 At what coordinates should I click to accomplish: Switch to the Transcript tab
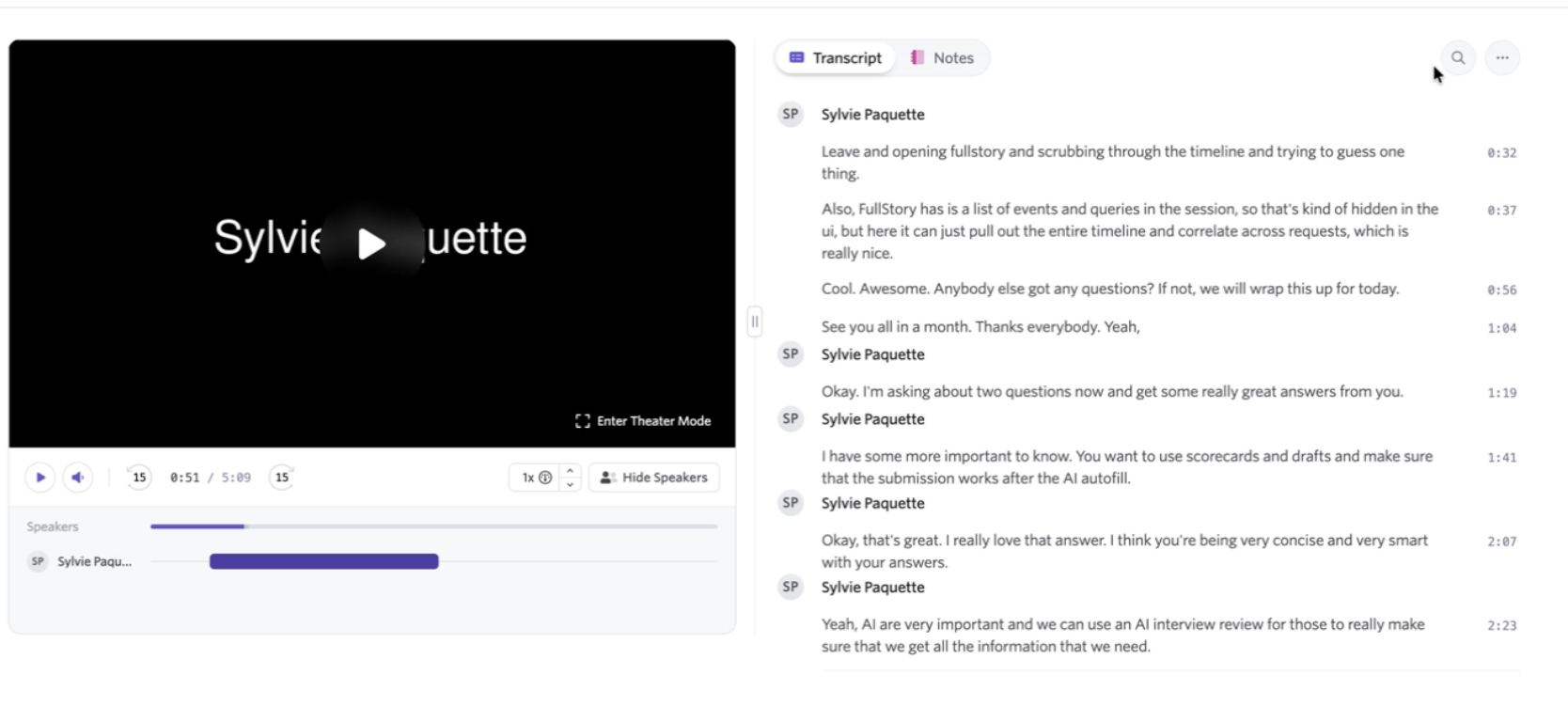point(836,58)
